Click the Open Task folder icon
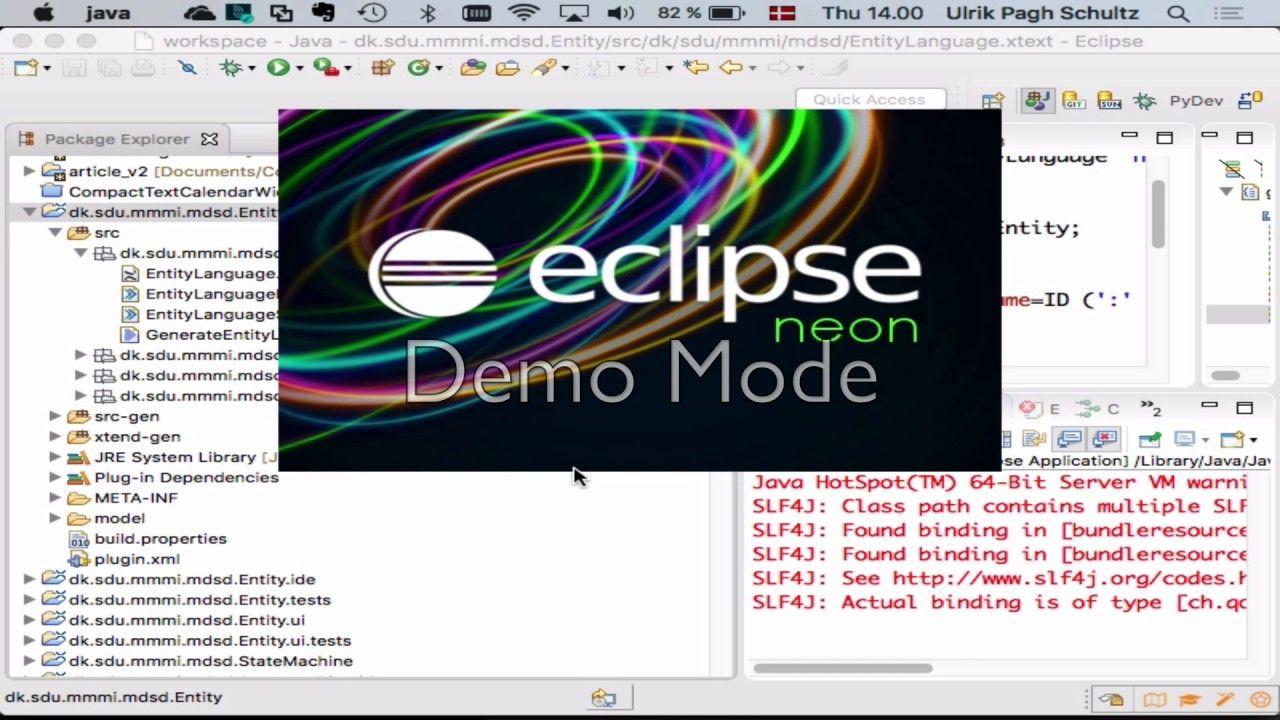1280x720 pixels. tap(508, 68)
